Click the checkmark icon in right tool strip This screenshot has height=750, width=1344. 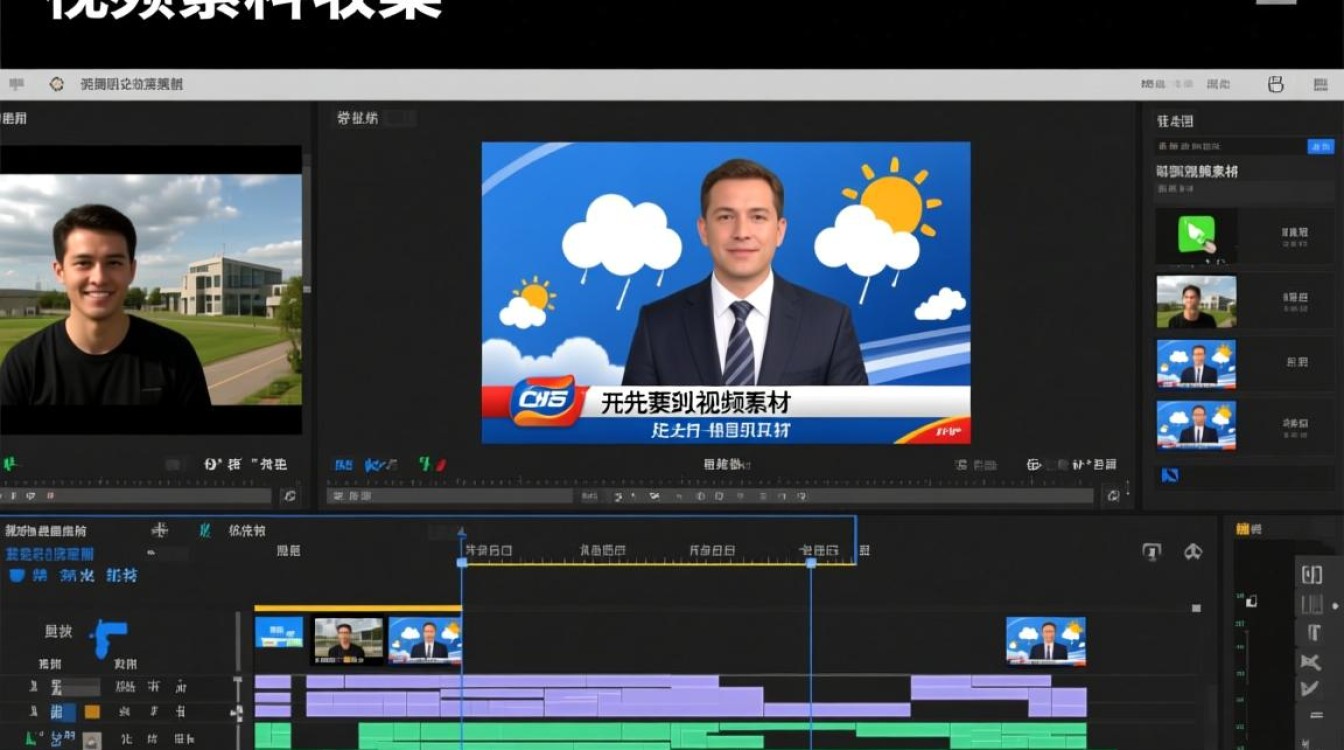[1311, 688]
